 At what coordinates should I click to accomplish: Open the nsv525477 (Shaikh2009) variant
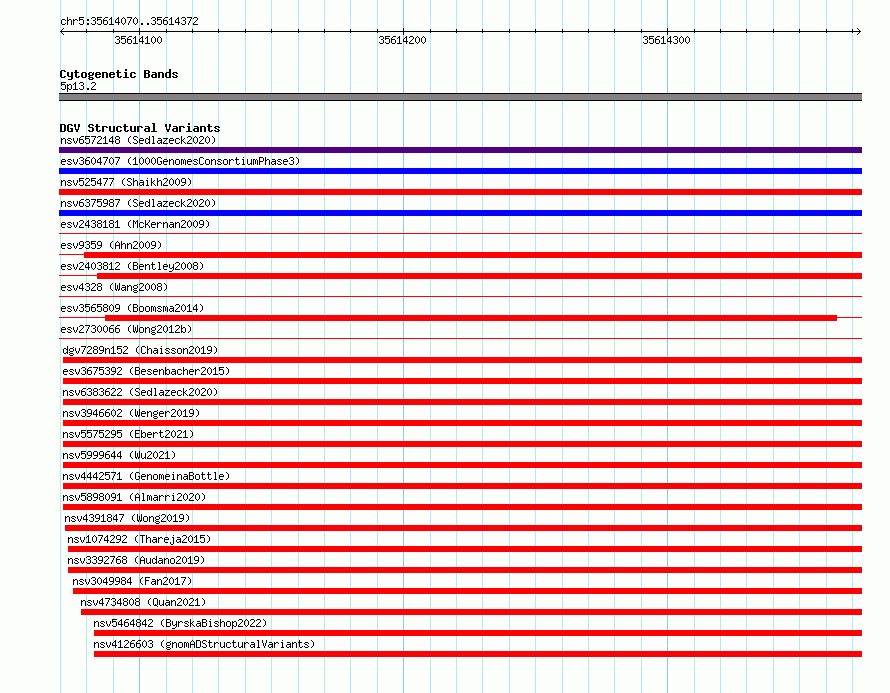tap(126, 182)
